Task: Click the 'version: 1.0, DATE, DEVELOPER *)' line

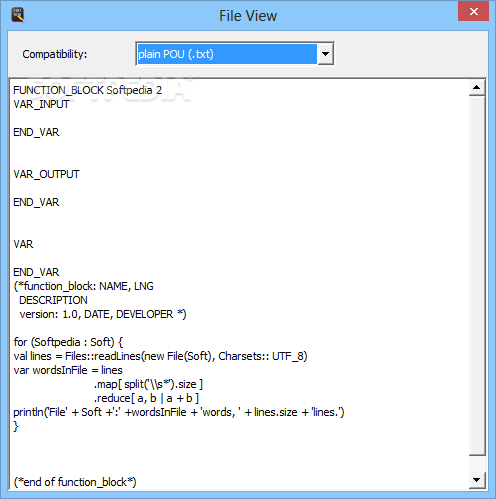Action: [103, 314]
